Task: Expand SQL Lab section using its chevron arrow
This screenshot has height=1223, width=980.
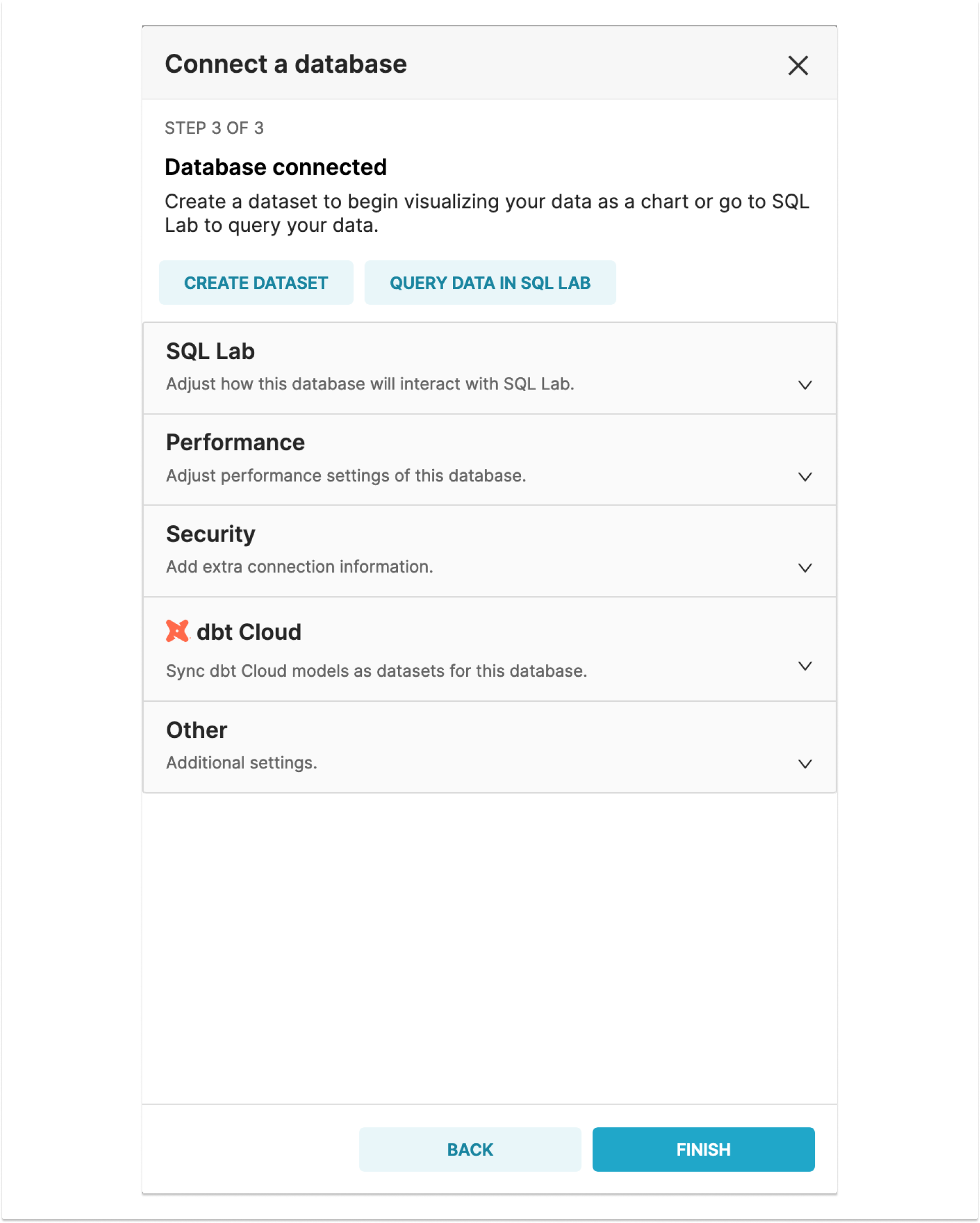Action: point(805,385)
